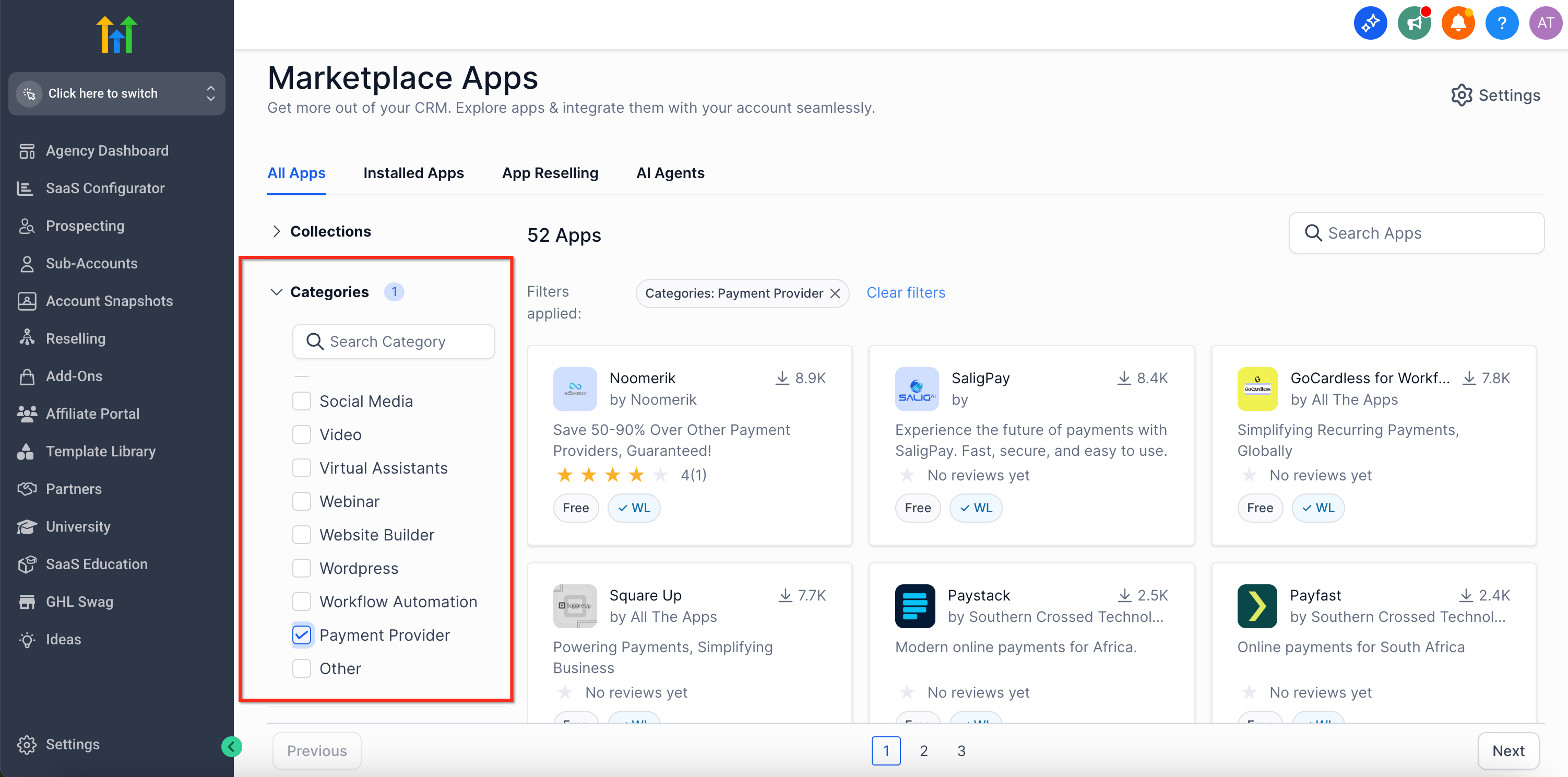Open the AI Agents tab
Viewport: 1568px width, 777px height.
[x=670, y=173]
